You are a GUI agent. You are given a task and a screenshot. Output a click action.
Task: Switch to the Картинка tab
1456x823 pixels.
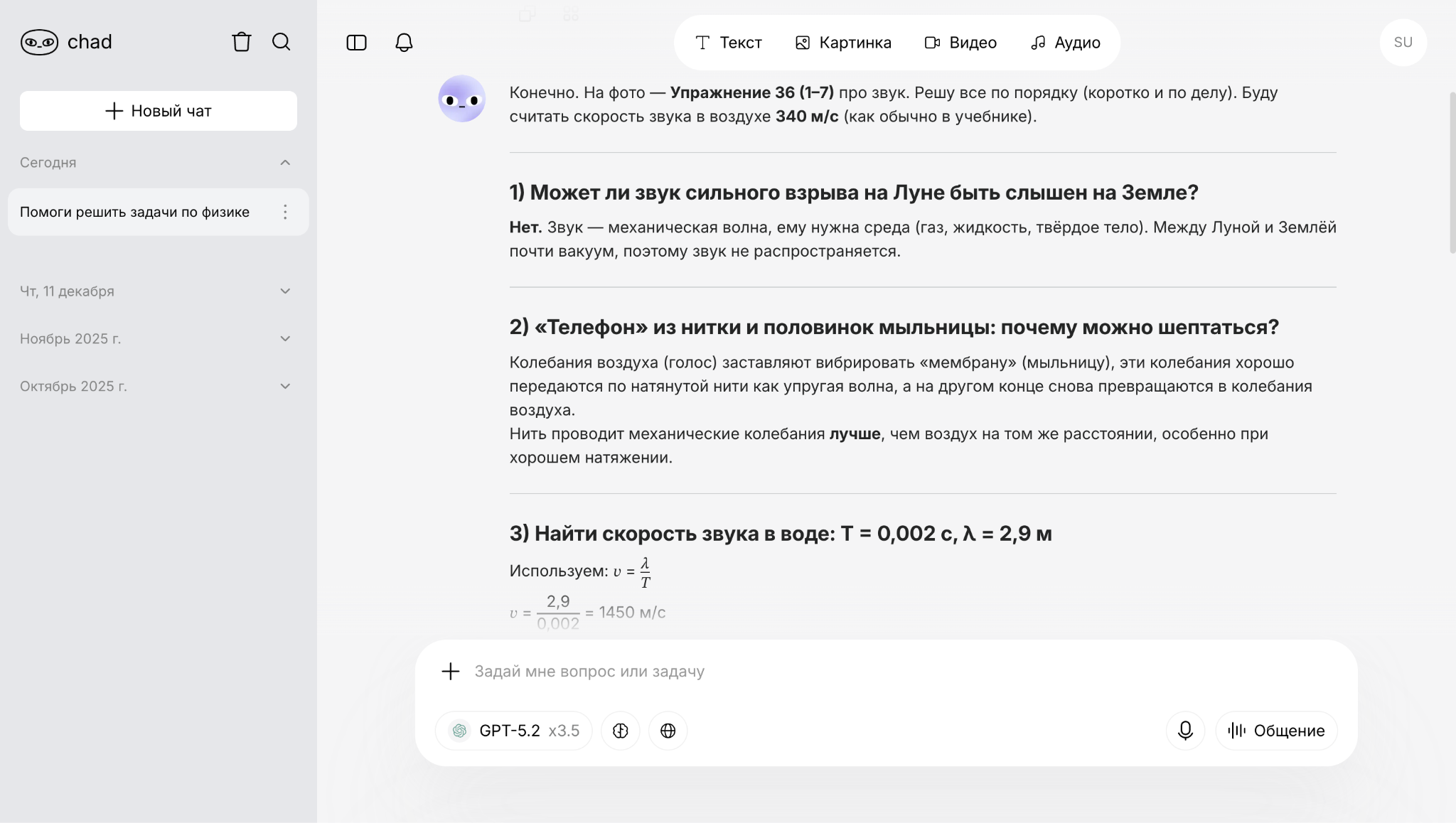pos(842,43)
